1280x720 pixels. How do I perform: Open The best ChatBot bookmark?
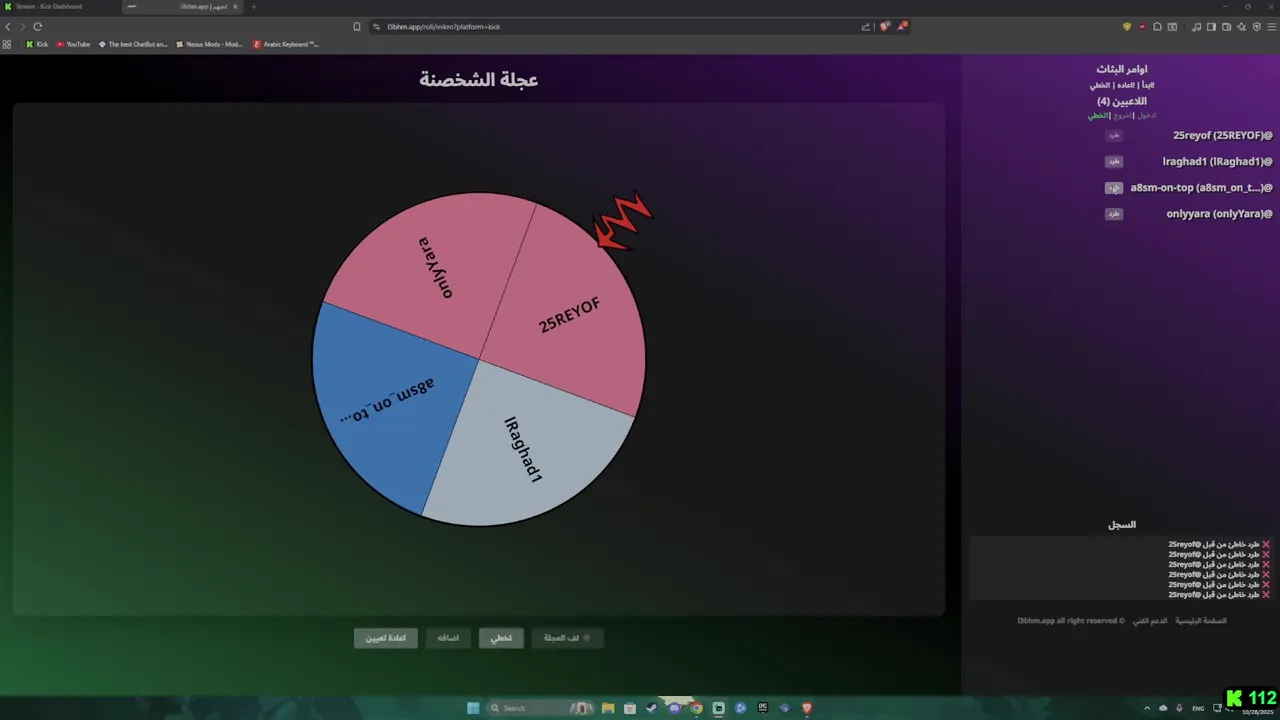click(x=133, y=44)
